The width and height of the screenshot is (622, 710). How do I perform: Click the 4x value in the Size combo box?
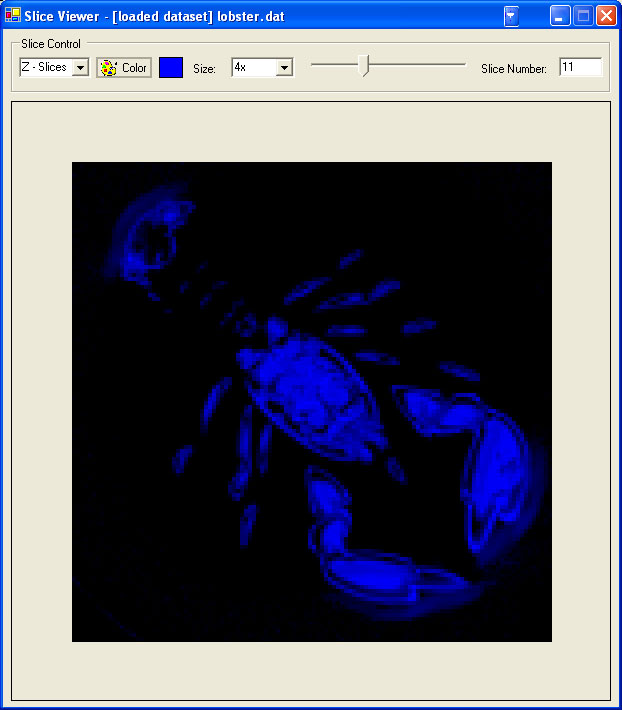252,68
